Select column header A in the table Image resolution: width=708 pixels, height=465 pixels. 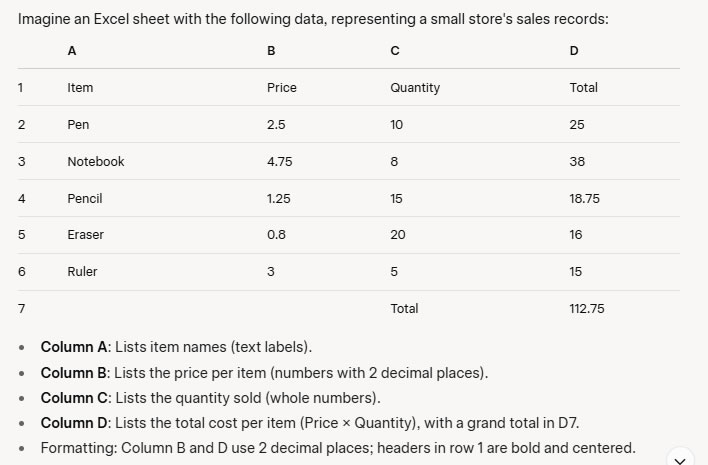pos(72,51)
